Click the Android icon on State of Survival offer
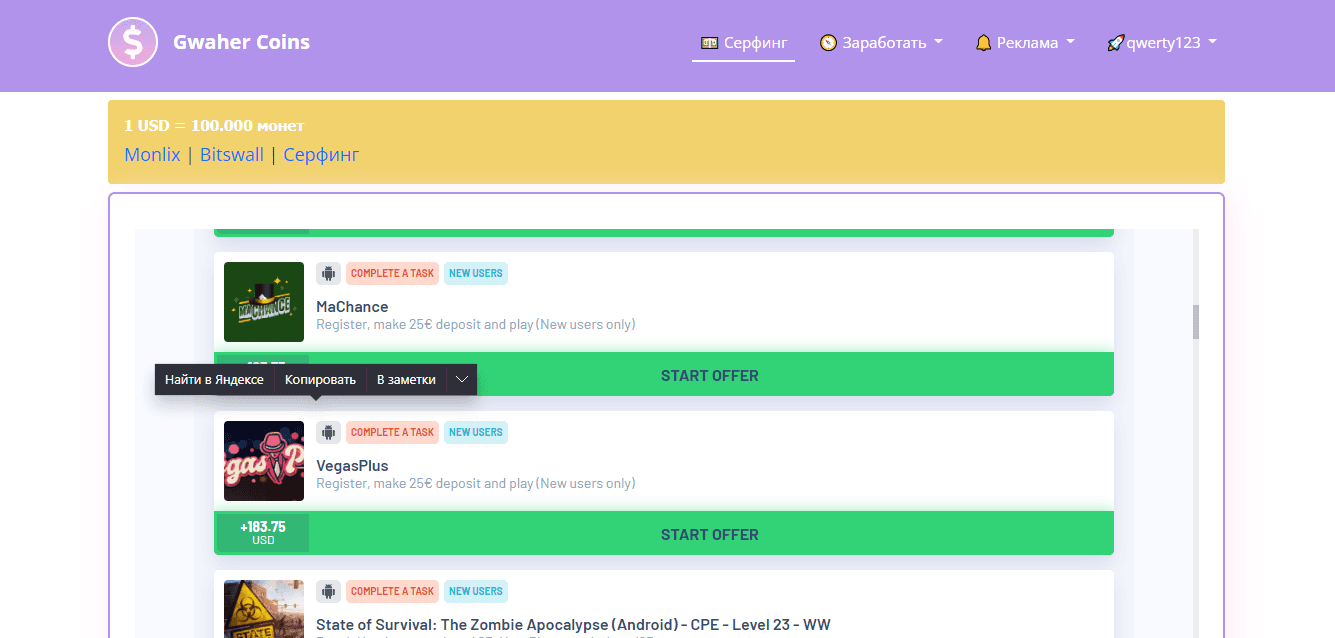This screenshot has height=638, width=1335. (x=328, y=591)
